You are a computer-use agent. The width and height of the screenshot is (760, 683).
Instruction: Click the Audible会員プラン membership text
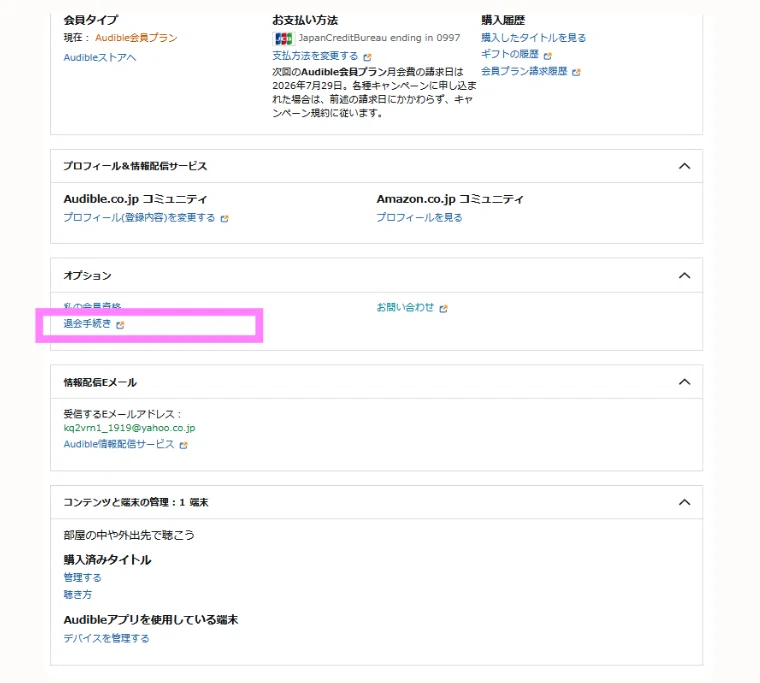coord(136,38)
